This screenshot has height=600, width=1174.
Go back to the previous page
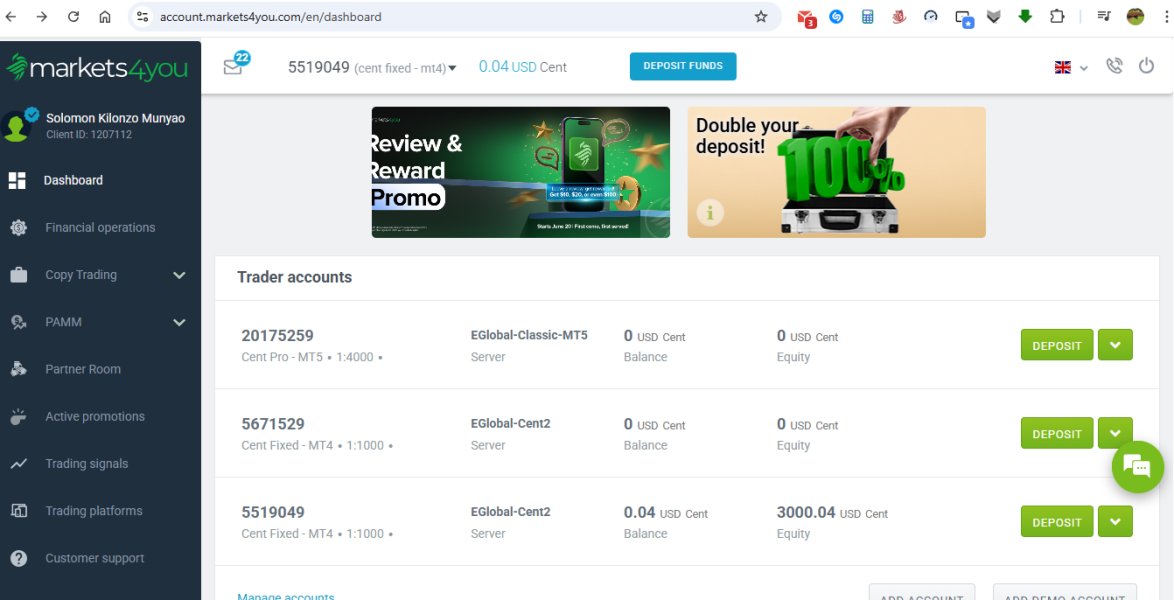point(10,16)
